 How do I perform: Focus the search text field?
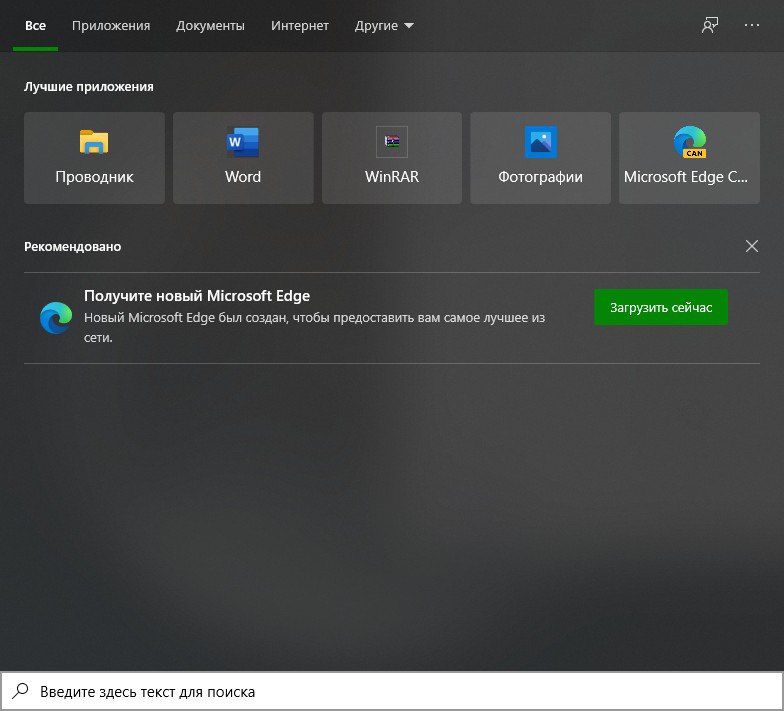[392, 691]
